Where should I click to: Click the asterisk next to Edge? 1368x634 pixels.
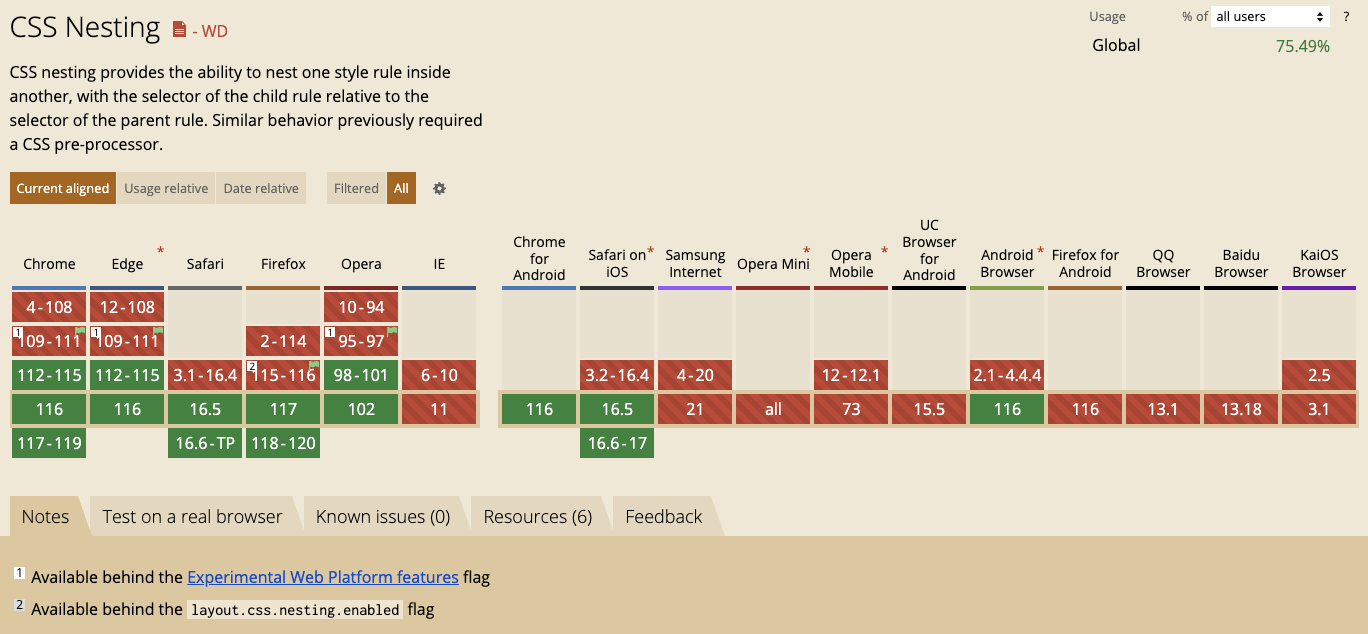pos(160,251)
